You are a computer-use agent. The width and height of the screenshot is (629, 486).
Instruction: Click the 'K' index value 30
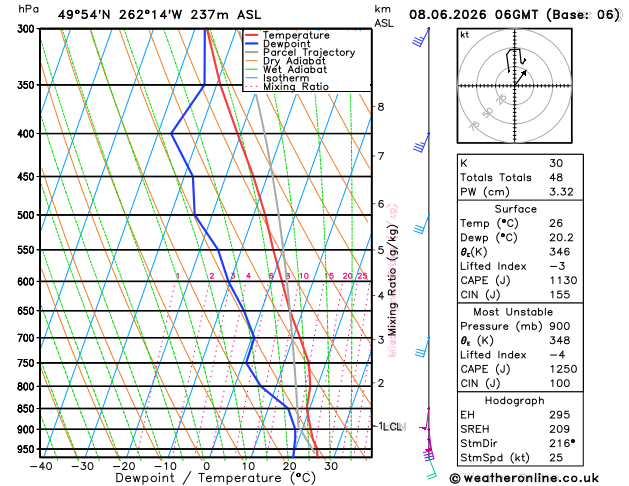[556, 163]
